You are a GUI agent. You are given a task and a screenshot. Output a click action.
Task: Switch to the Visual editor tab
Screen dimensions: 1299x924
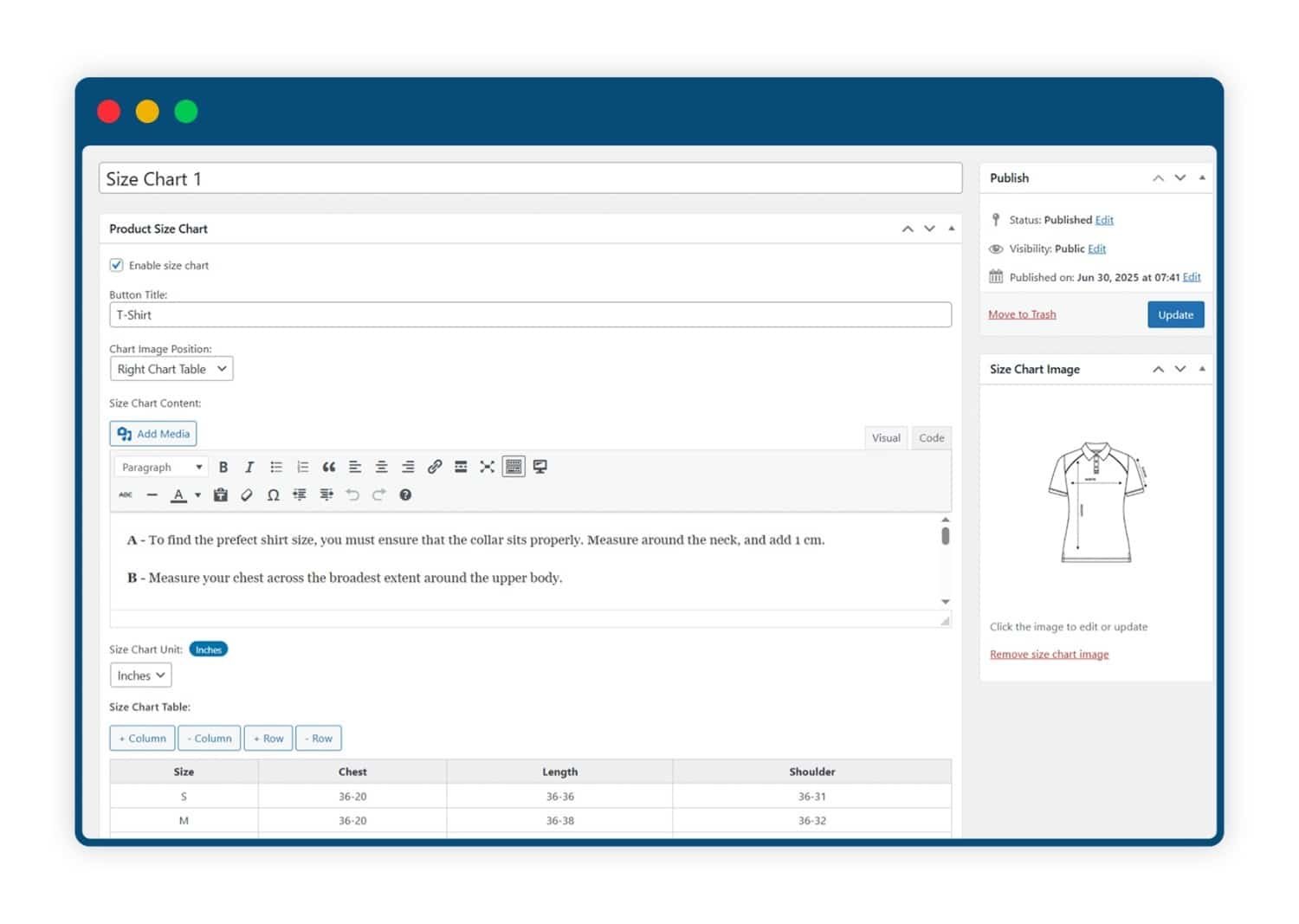(x=886, y=437)
